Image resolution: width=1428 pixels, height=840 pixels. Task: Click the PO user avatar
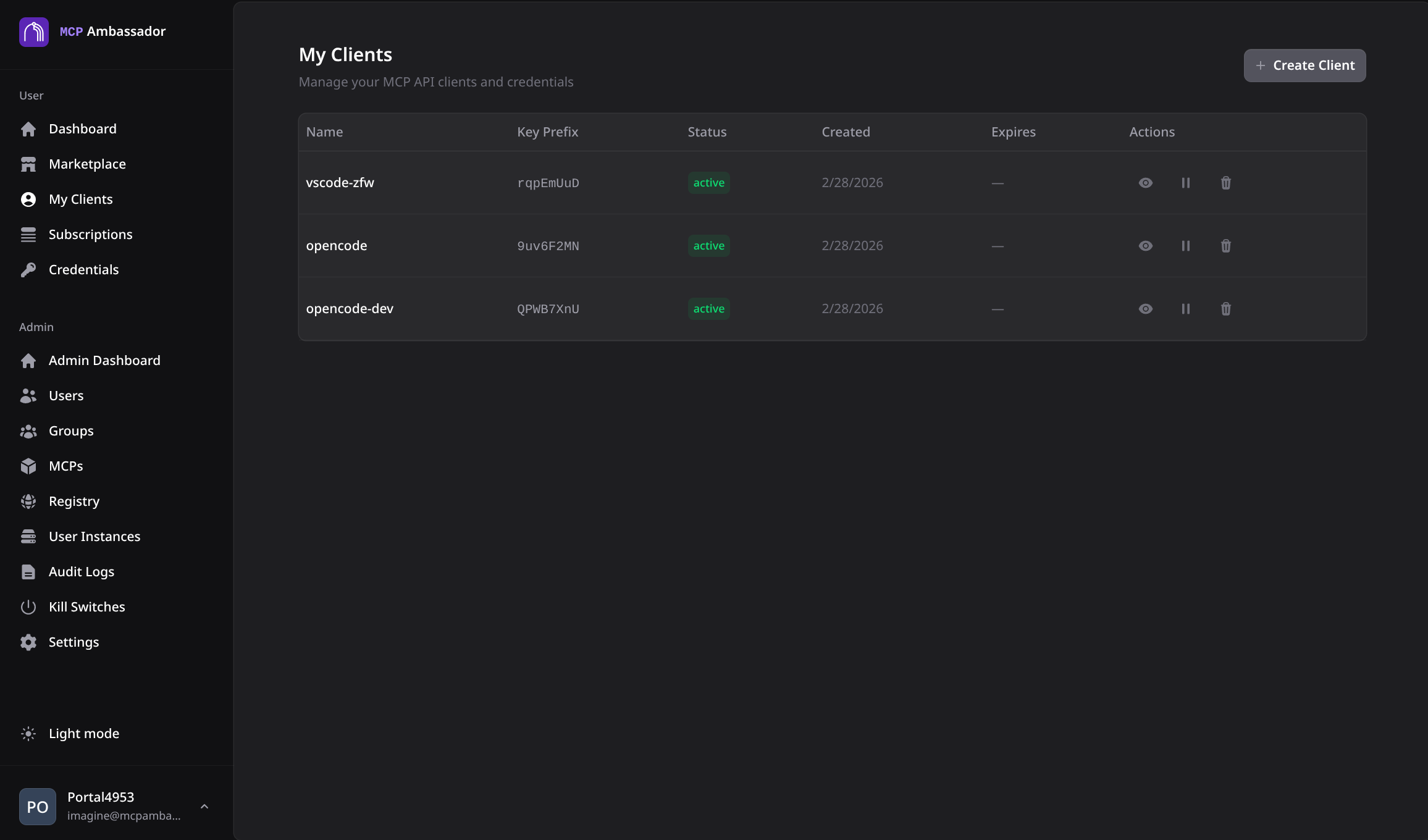pyautogui.click(x=38, y=807)
